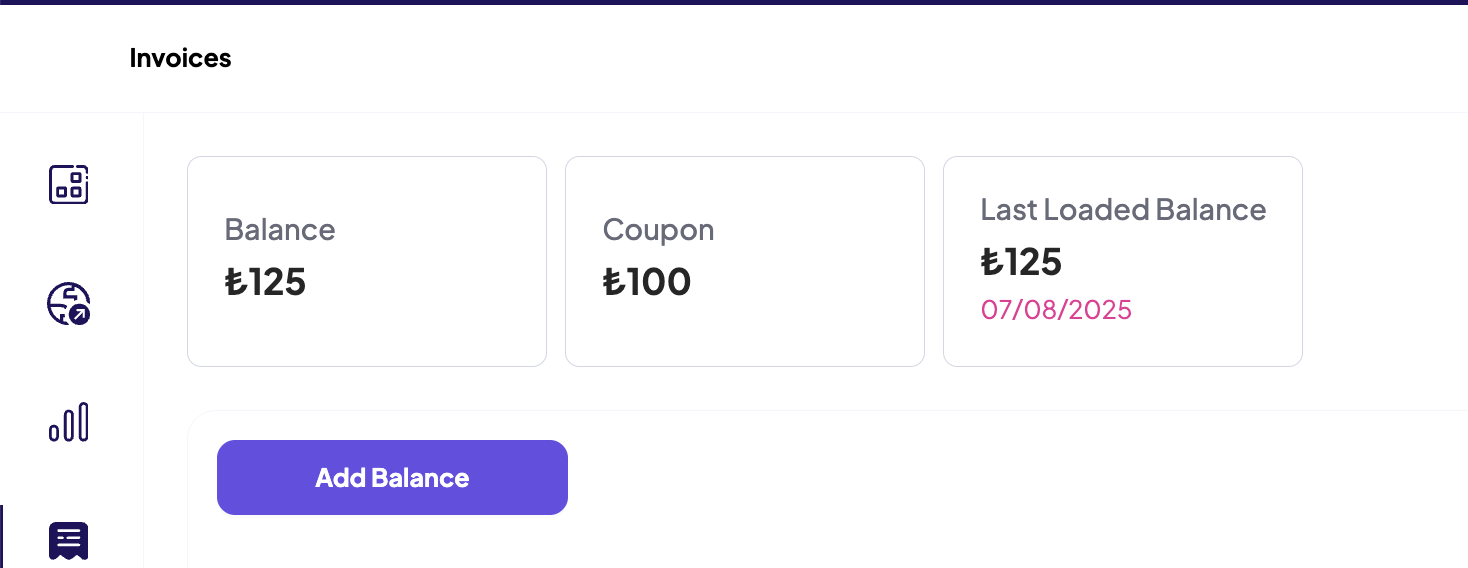
Task: Click the empty space below Coupon amount in card
Action: 744,335
